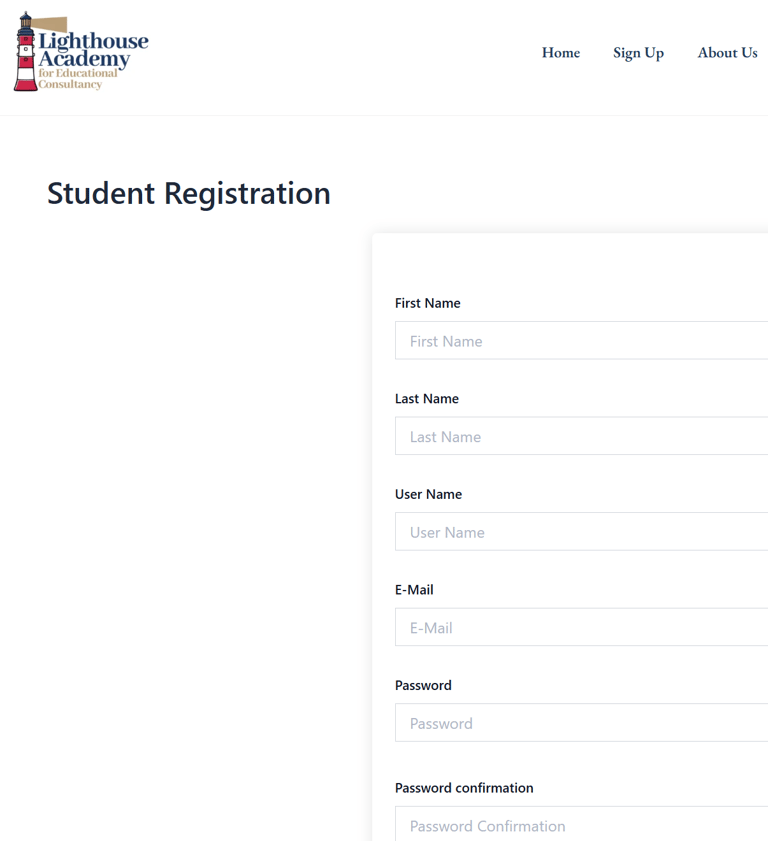Focus the Password Confirmation input field
This screenshot has width=768, height=841.
581,824
